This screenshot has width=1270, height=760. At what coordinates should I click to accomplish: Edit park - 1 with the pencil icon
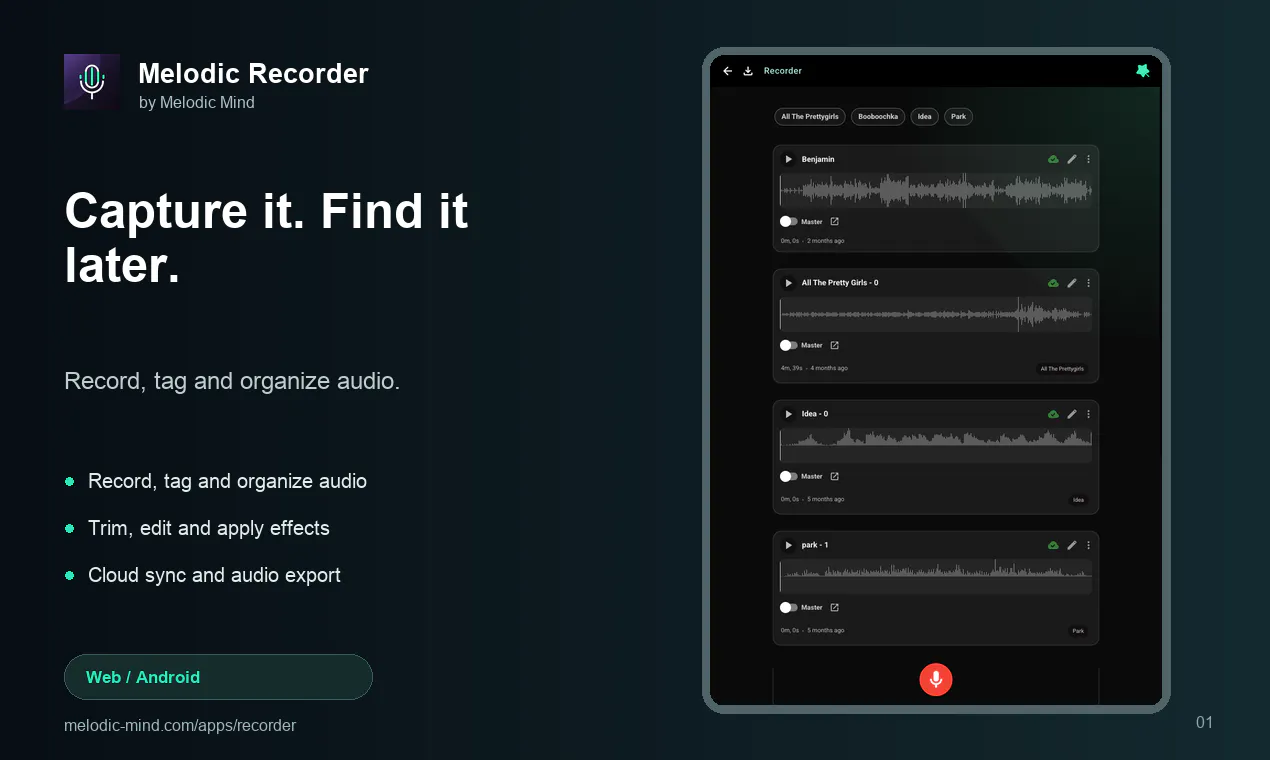pyautogui.click(x=1072, y=545)
